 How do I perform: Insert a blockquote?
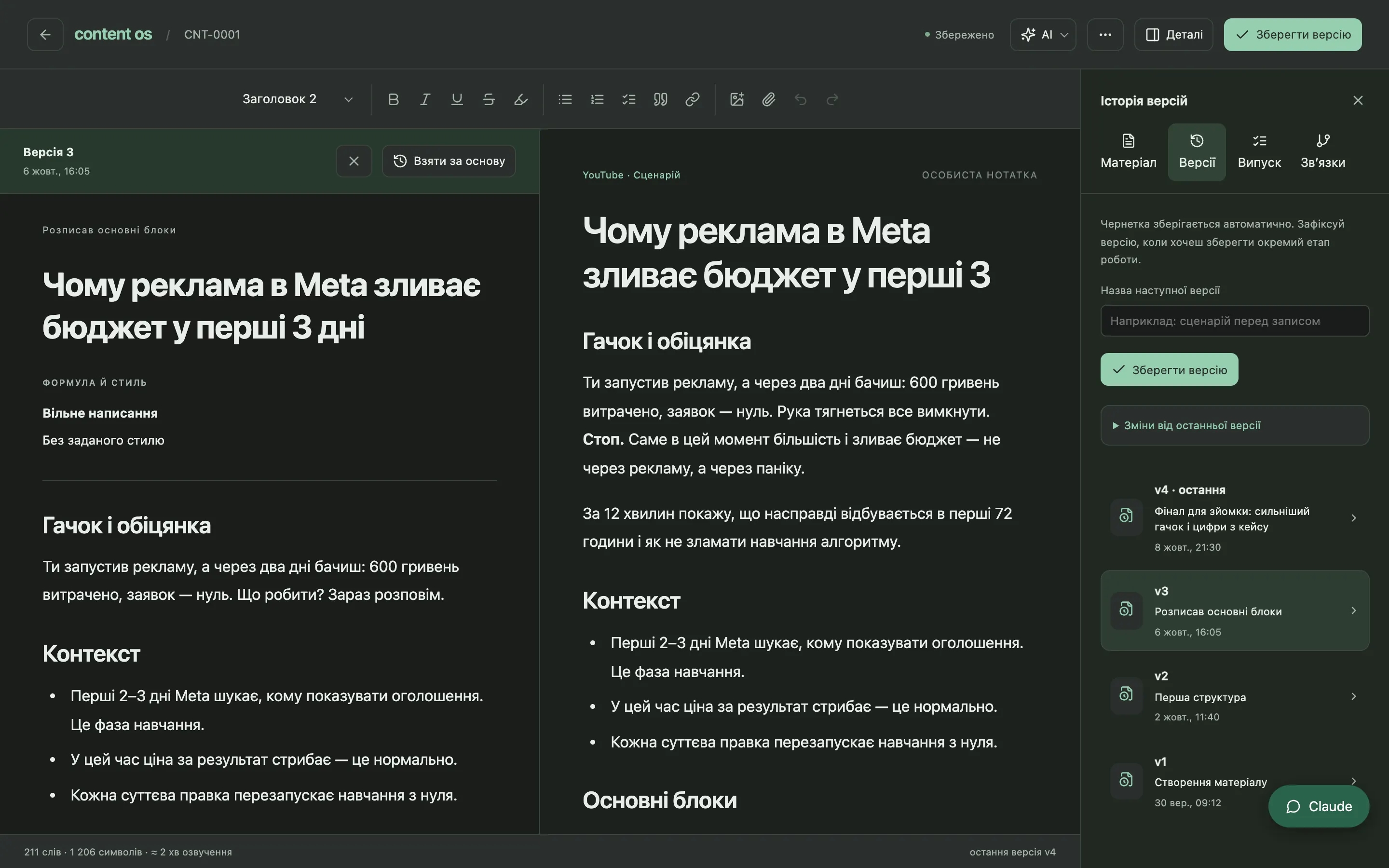(x=661, y=99)
